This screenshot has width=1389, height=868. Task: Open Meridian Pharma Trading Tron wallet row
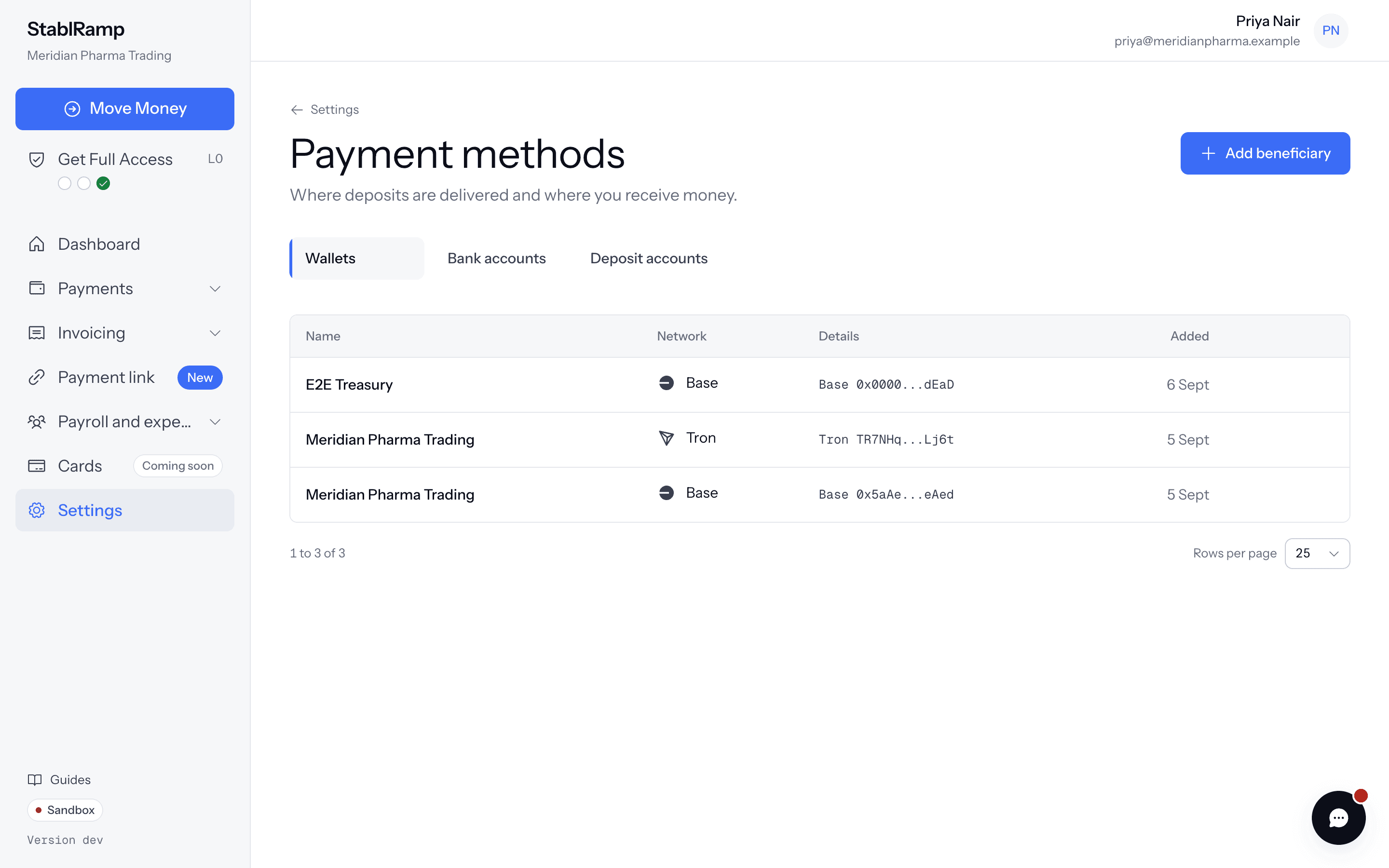pyautogui.click(x=819, y=440)
